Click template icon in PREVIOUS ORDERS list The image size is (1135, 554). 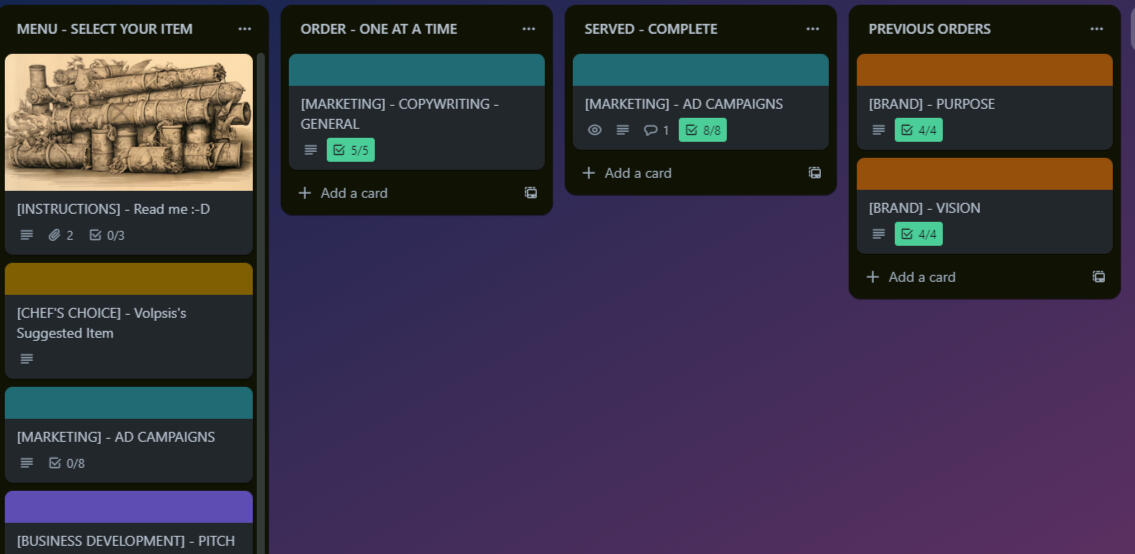tap(1099, 277)
